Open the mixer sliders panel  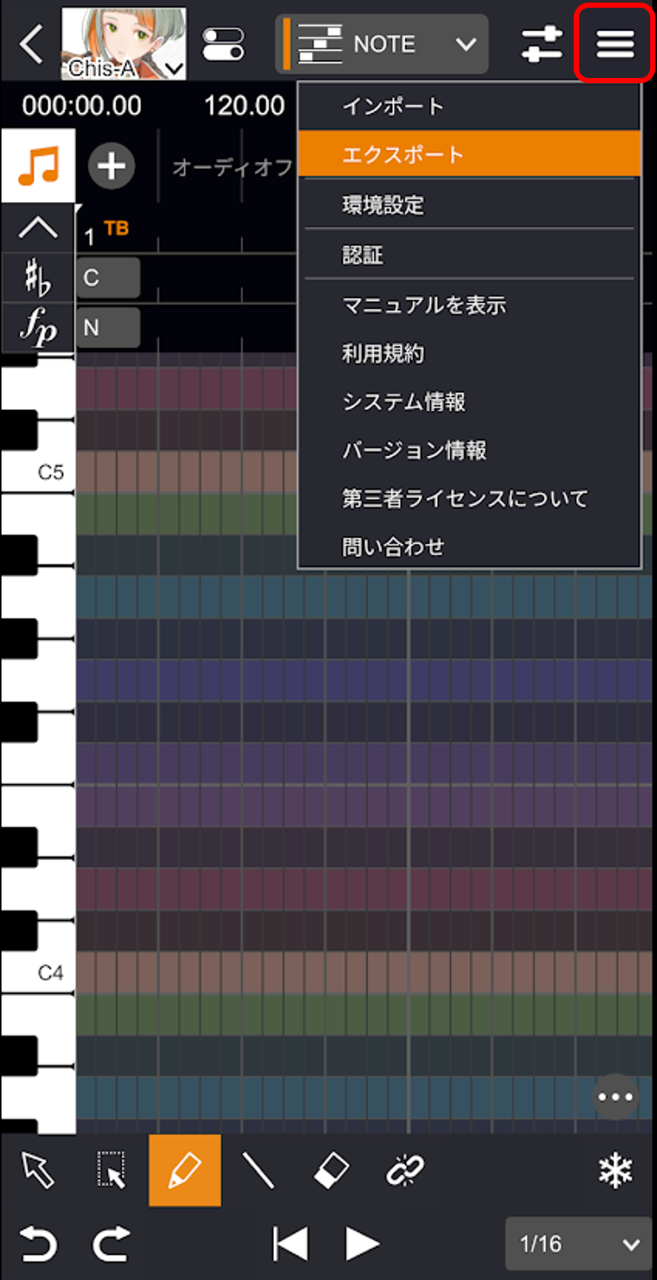543,44
